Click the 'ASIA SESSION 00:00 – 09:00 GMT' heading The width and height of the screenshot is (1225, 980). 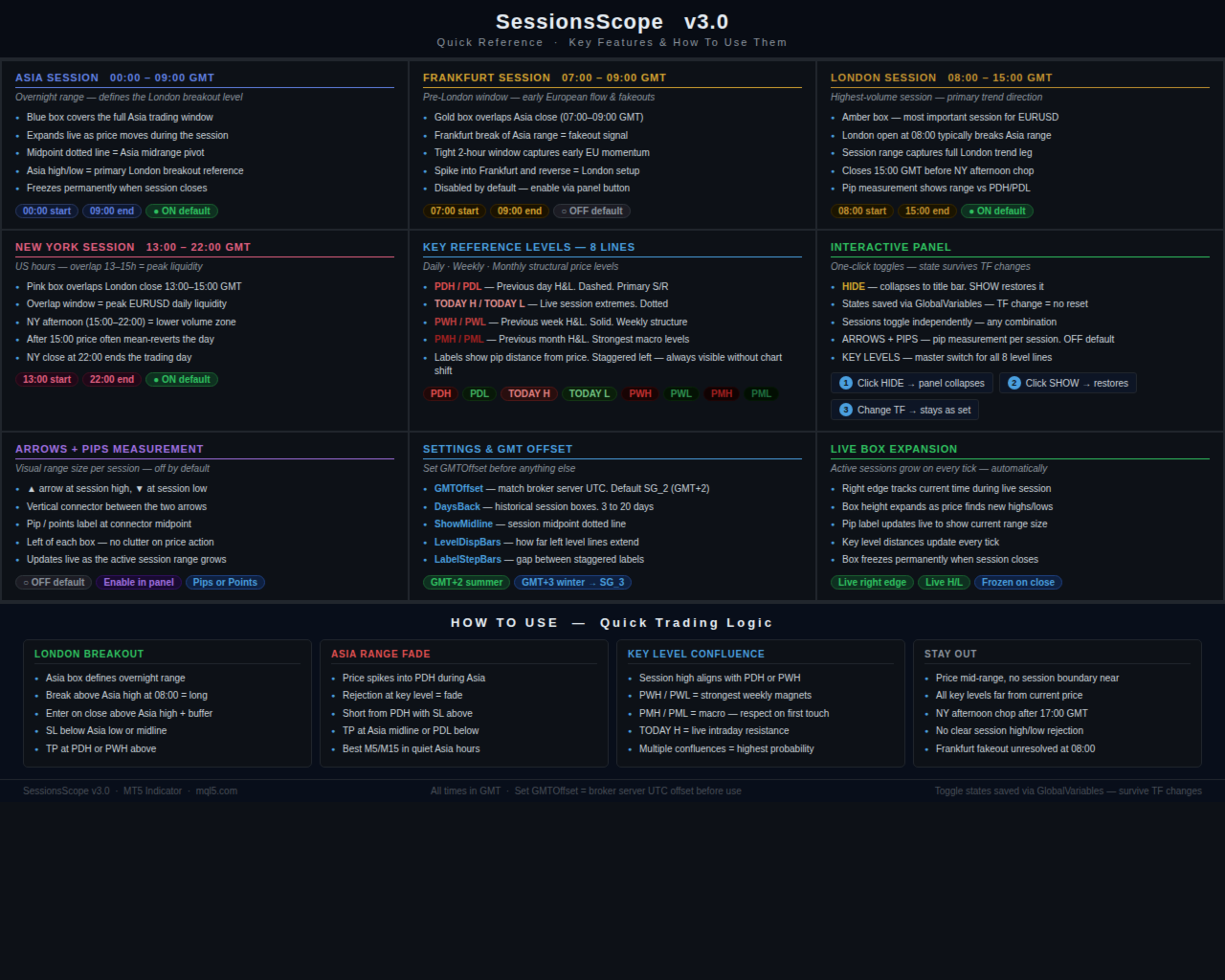[115, 78]
